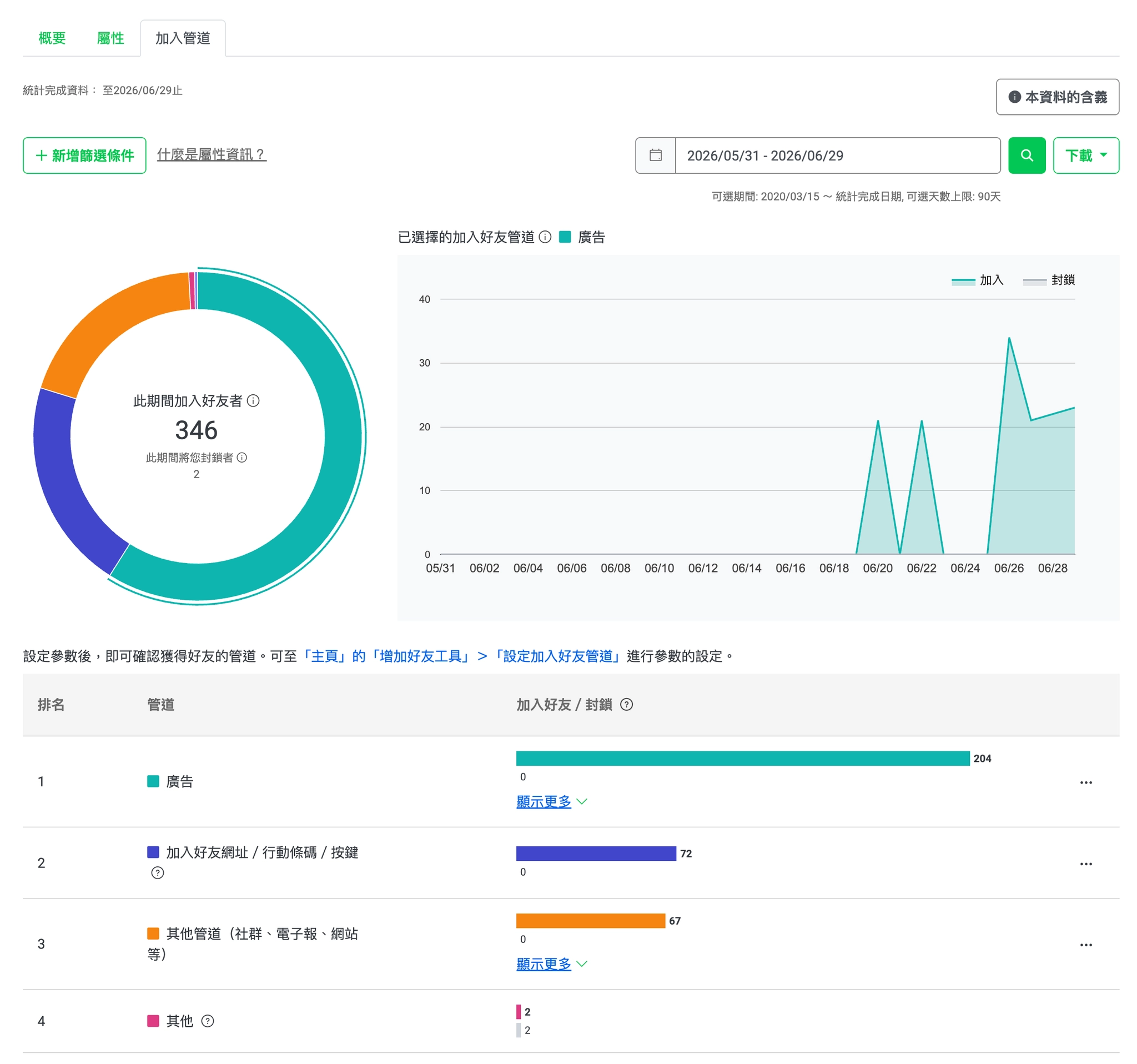Click the 204 bar for 廣告

[742, 759]
